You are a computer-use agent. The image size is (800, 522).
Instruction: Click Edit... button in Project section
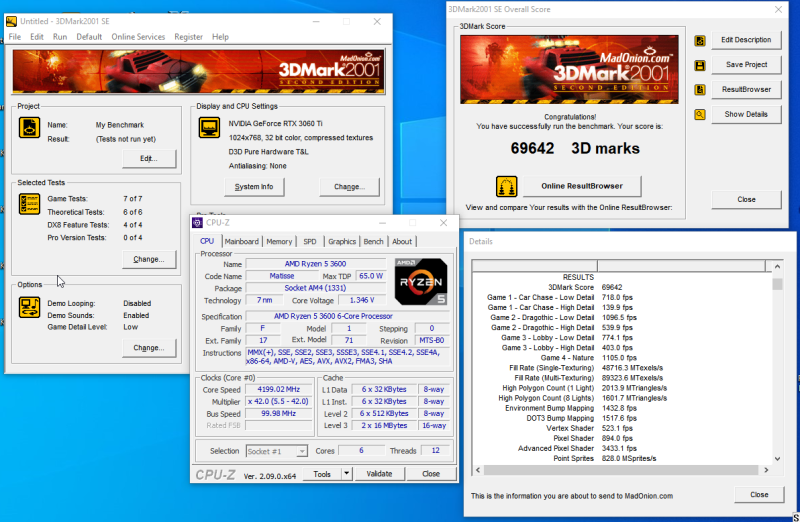149,159
